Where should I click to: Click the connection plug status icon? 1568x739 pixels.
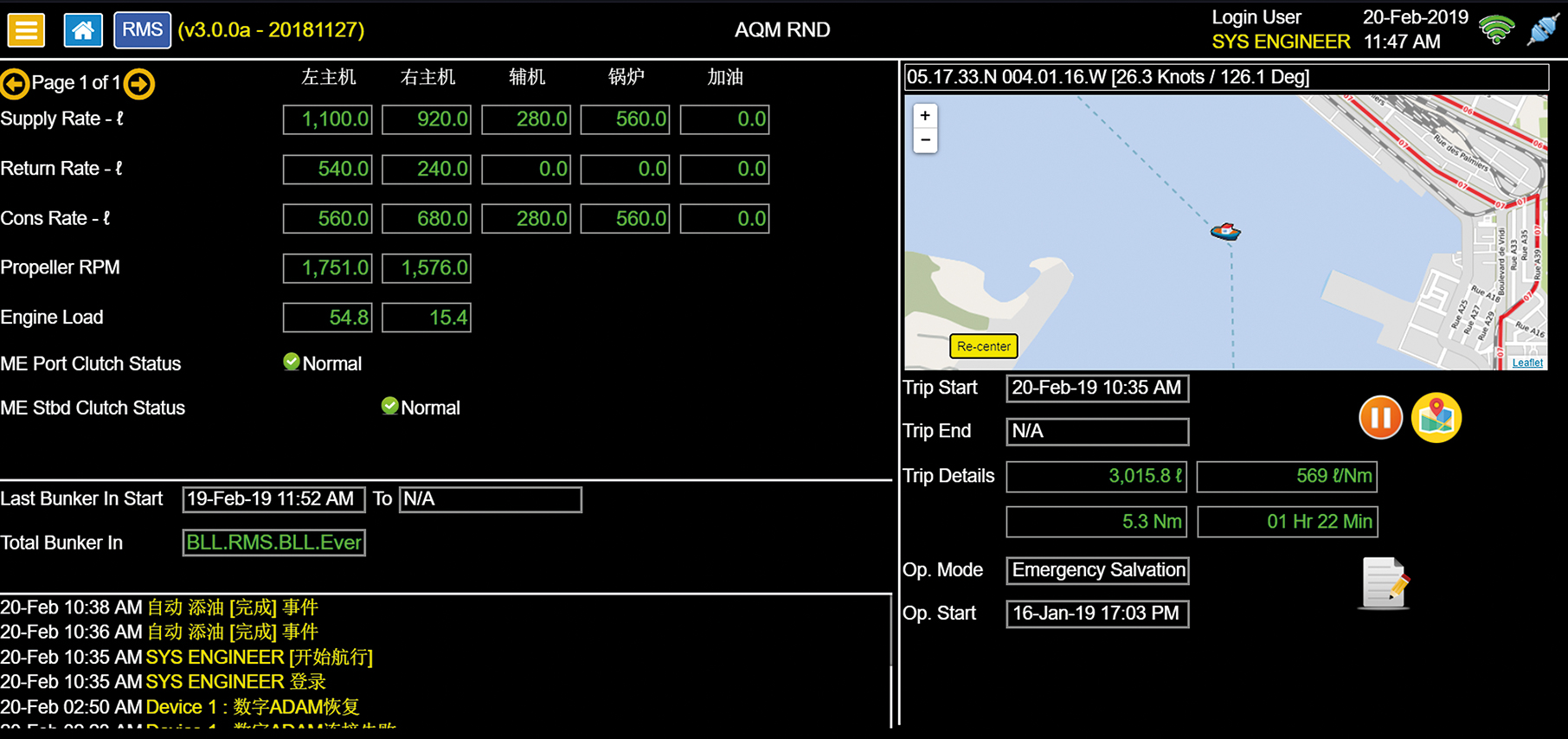coord(1543,29)
